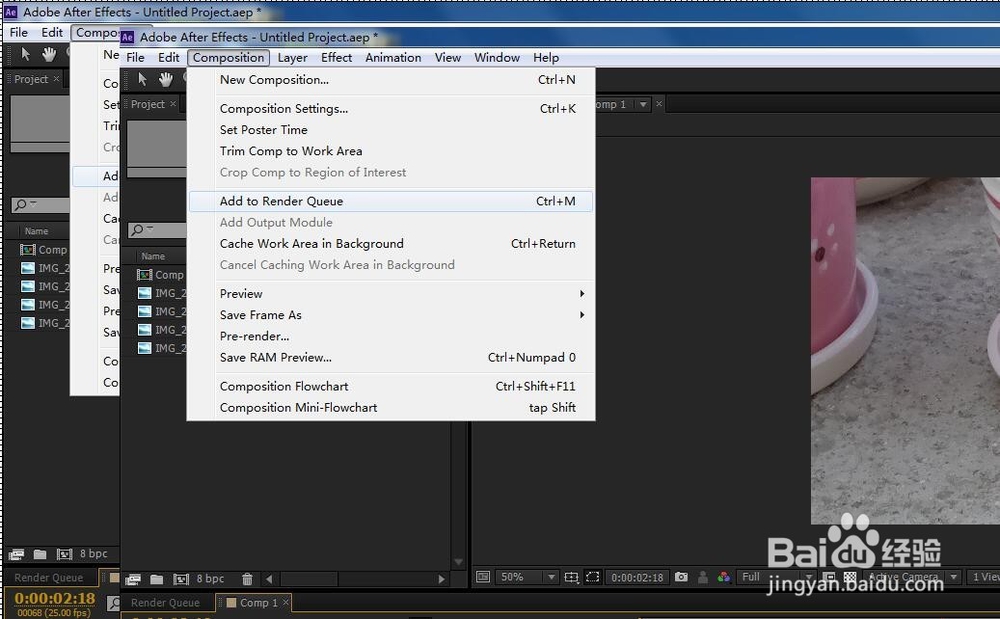Click right arrow of Project horizontal scrollbar

(x=441, y=579)
